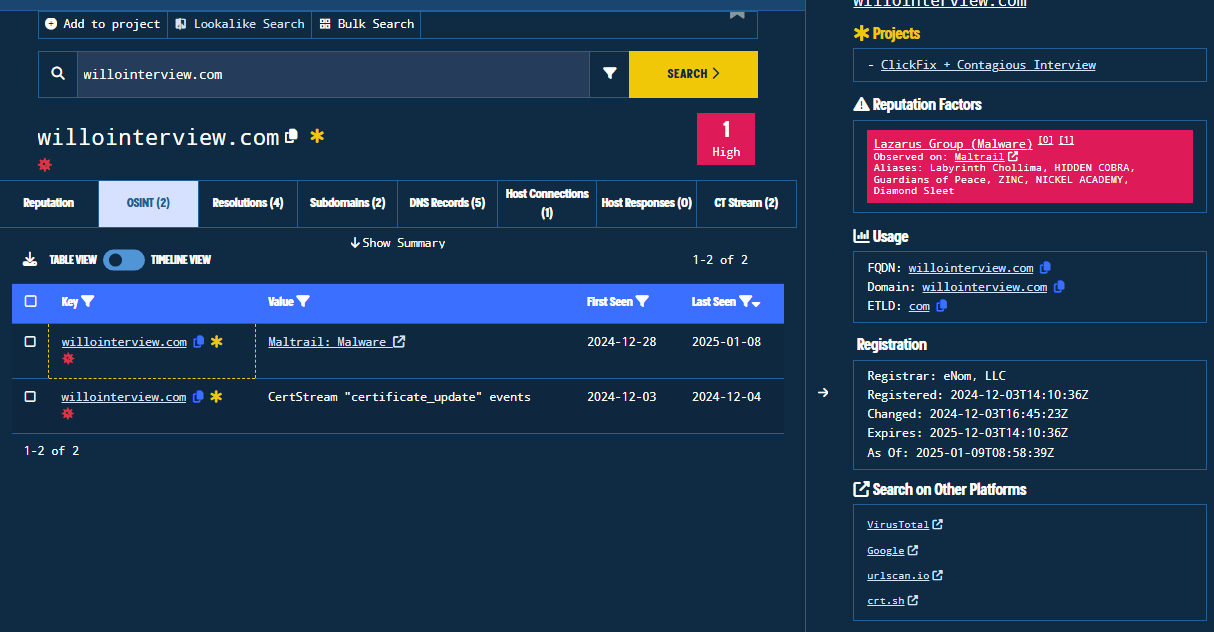Open Lookalike Search

coord(240,24)
